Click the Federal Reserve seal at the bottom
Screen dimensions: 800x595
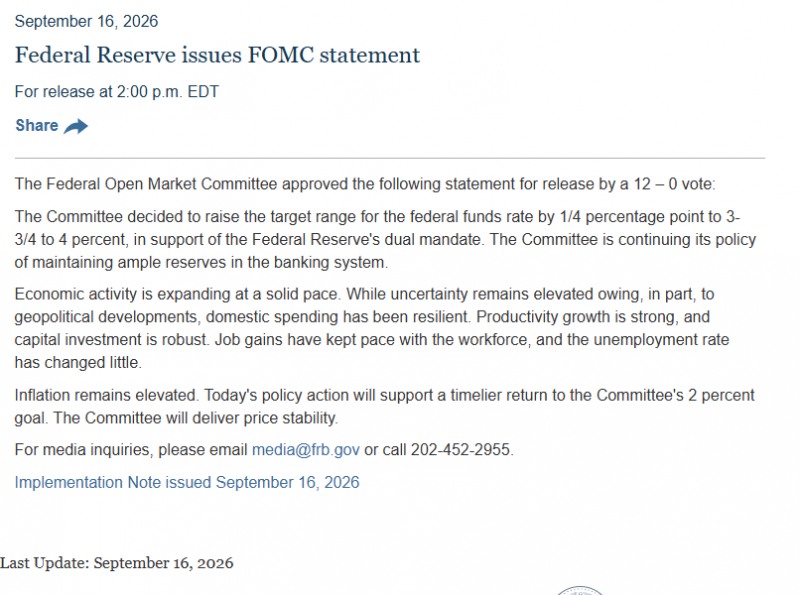tap(580, 590)
